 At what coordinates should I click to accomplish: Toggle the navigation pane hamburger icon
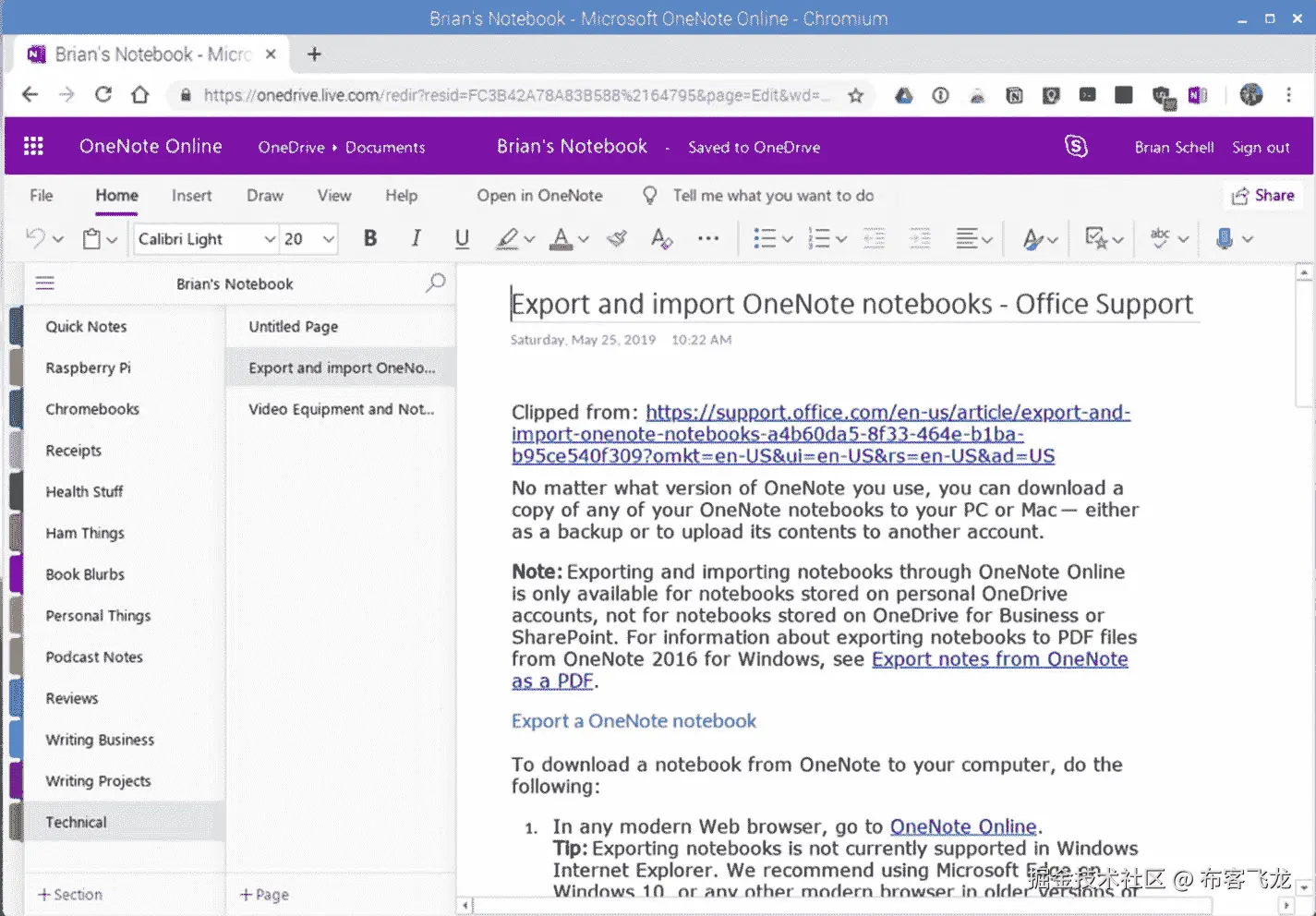tap(45, 283)
